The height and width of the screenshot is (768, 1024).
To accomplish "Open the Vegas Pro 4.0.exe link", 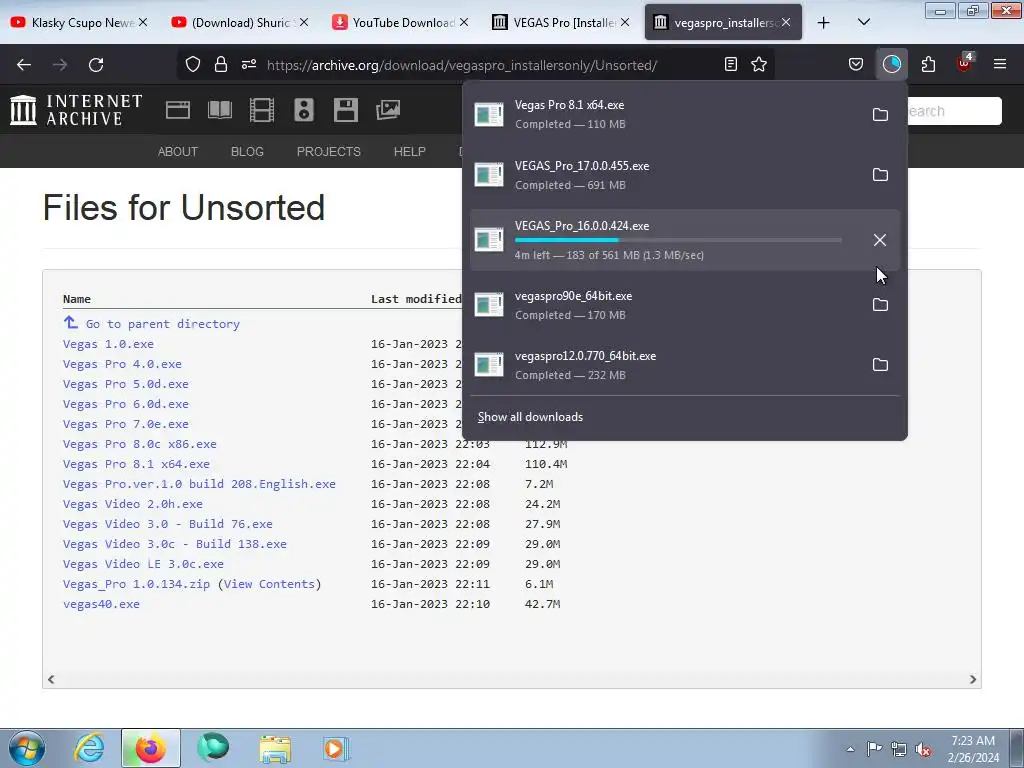I will 122,364.
